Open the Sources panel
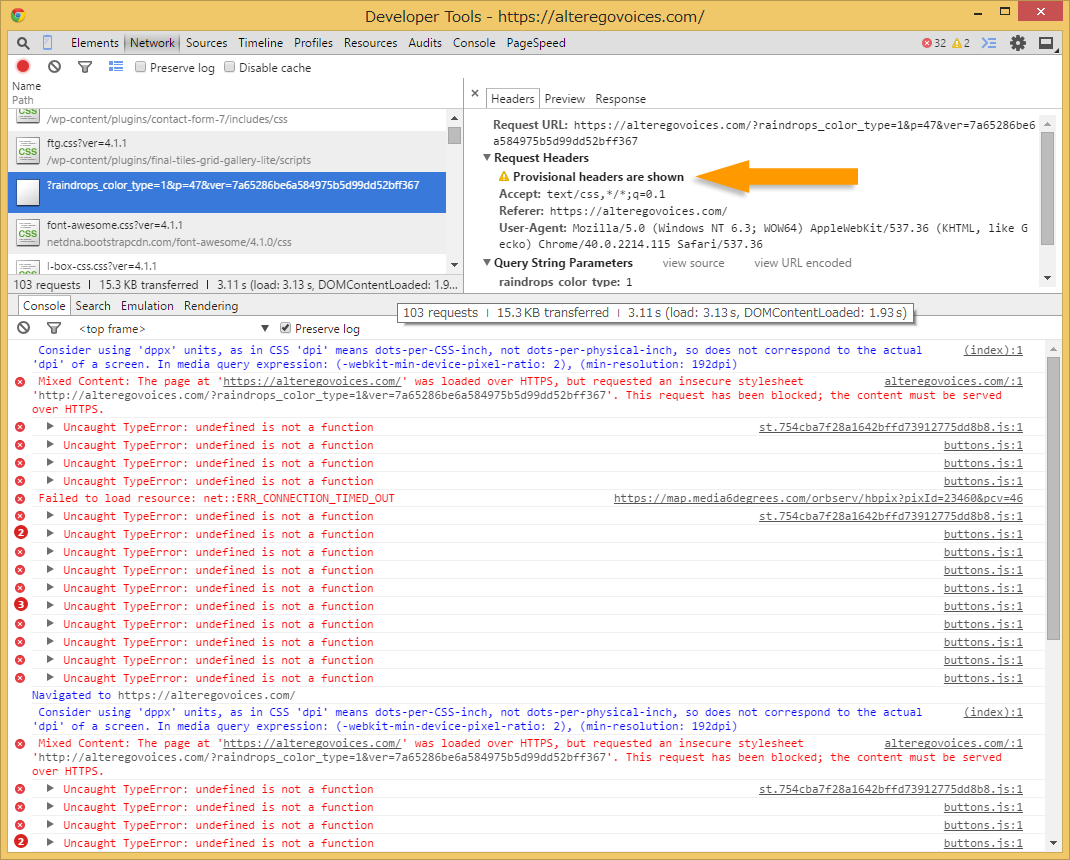Image resolution: width=1070 pixels, height=860 pixels. tap(207, 43)
